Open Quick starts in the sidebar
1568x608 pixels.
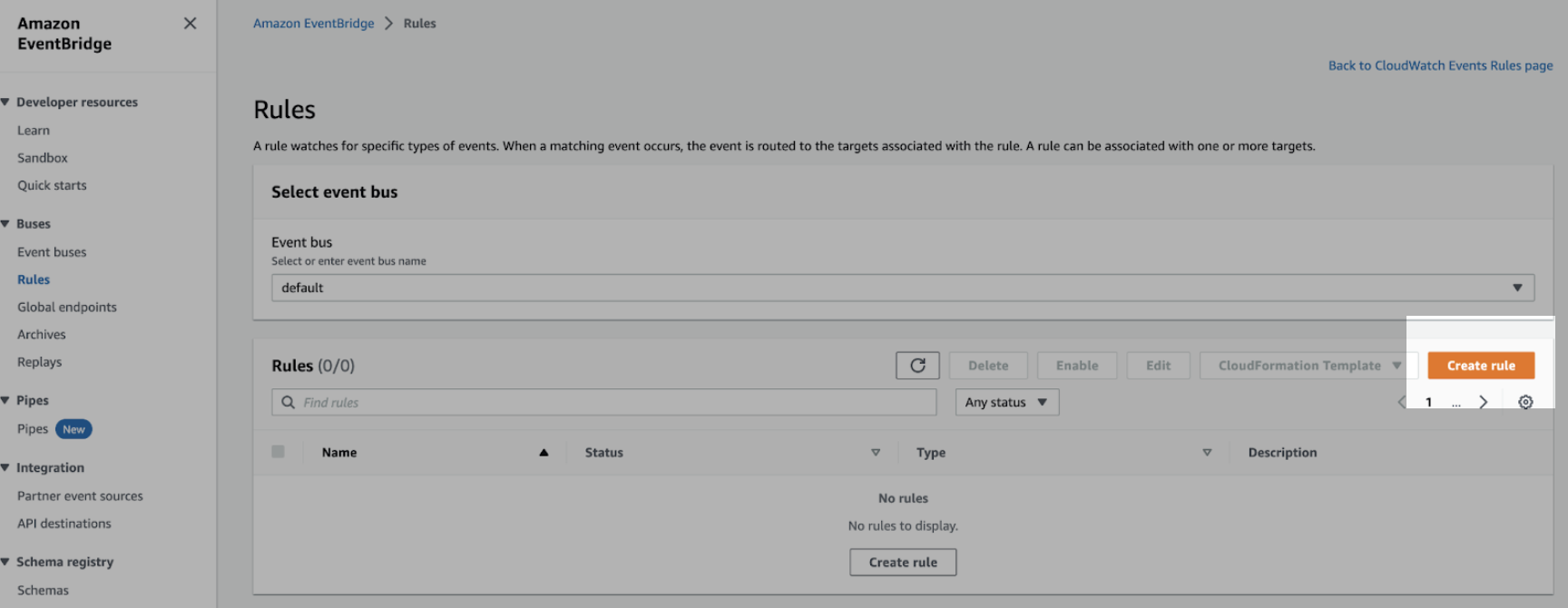click(x=52, y=185)
